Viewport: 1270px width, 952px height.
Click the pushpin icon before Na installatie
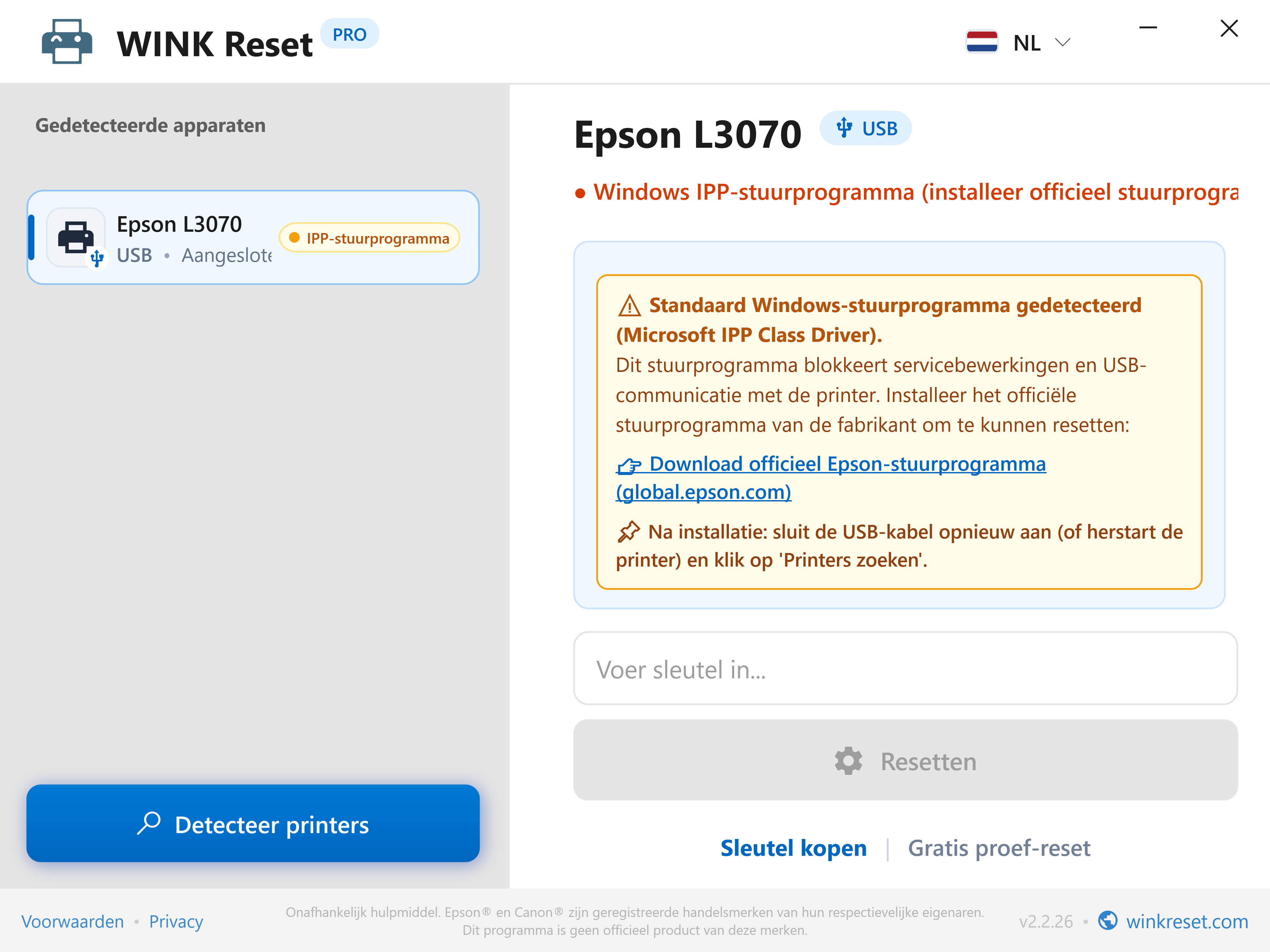(628, 532)
